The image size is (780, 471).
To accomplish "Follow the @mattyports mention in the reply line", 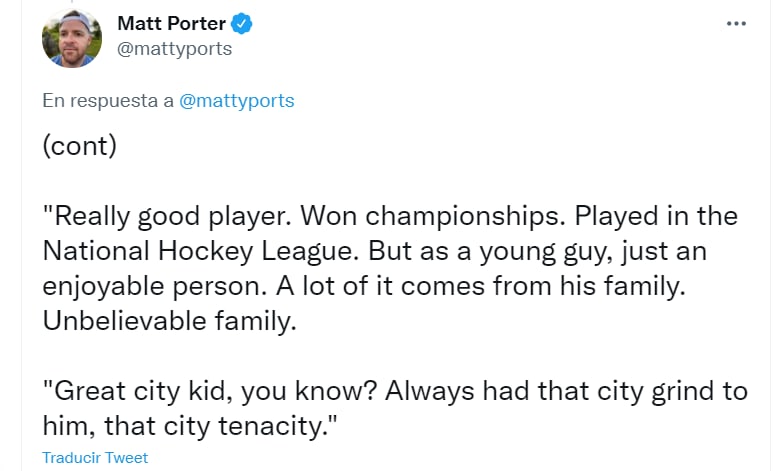I will pos(236,101).
